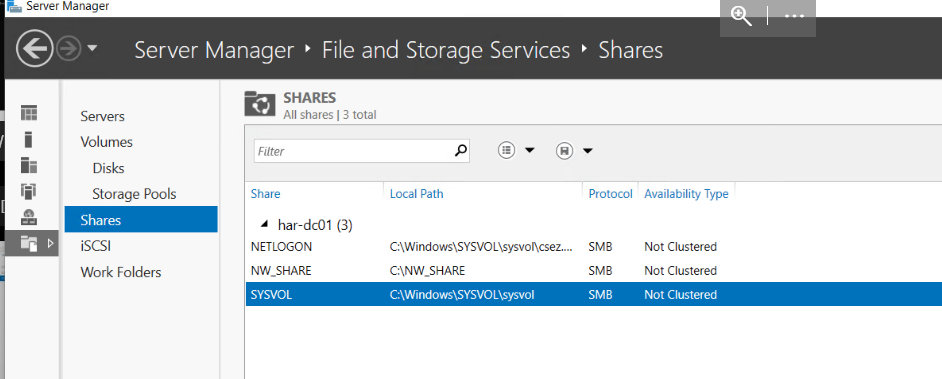Open the Storage Pools page
The image size is (942, 379).
134,194
